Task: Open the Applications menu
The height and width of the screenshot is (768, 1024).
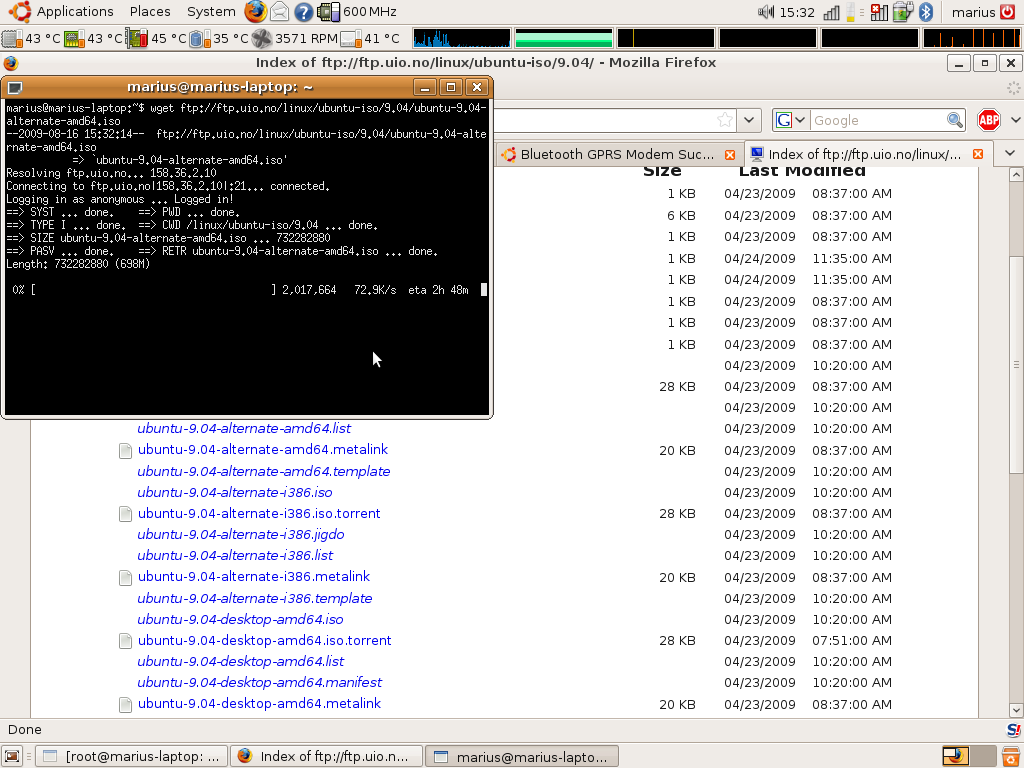Action: click(74, 12)
